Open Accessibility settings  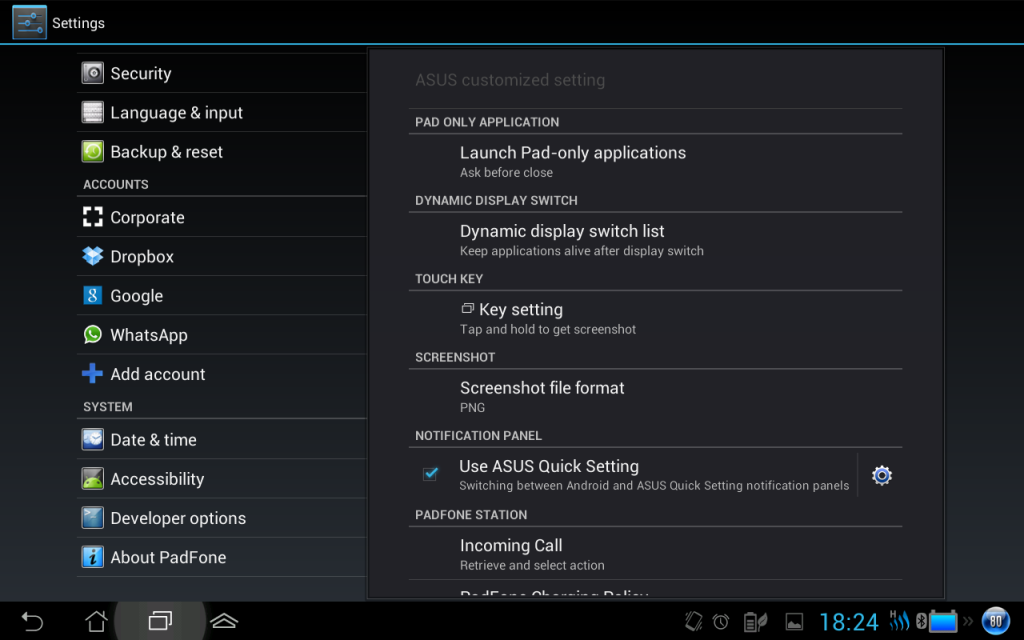221,479
